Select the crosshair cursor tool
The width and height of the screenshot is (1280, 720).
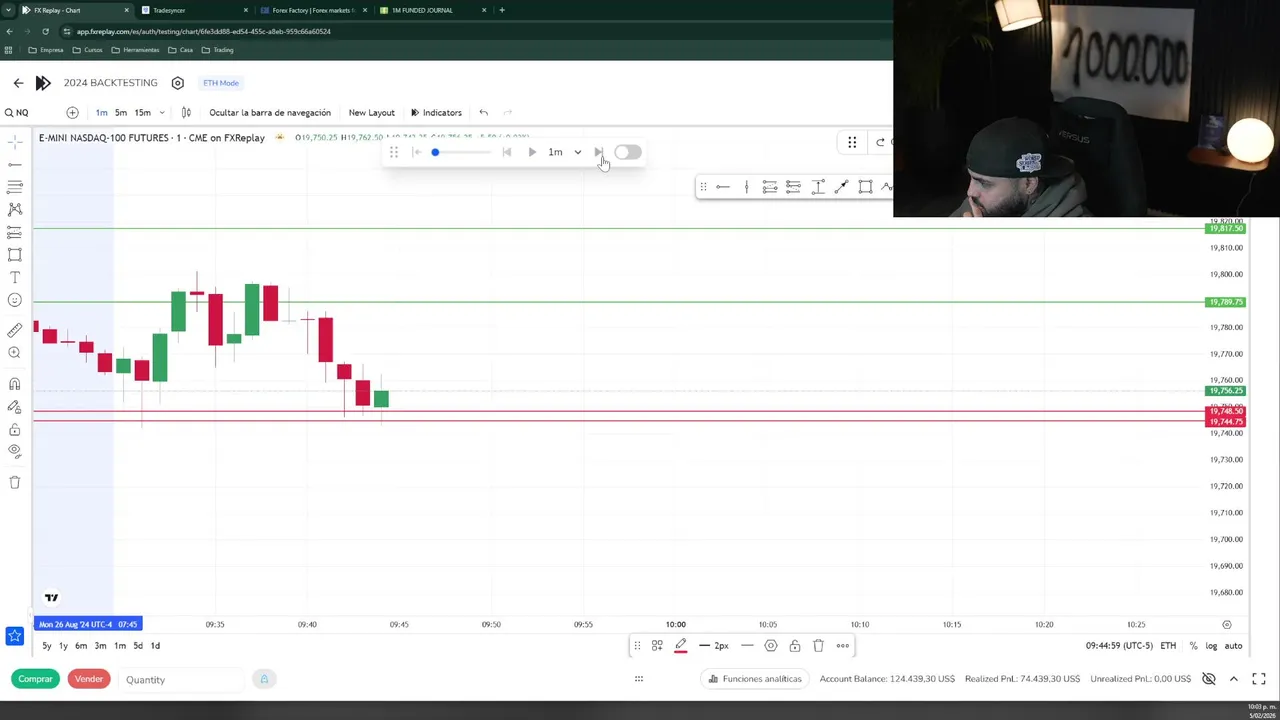14,142
